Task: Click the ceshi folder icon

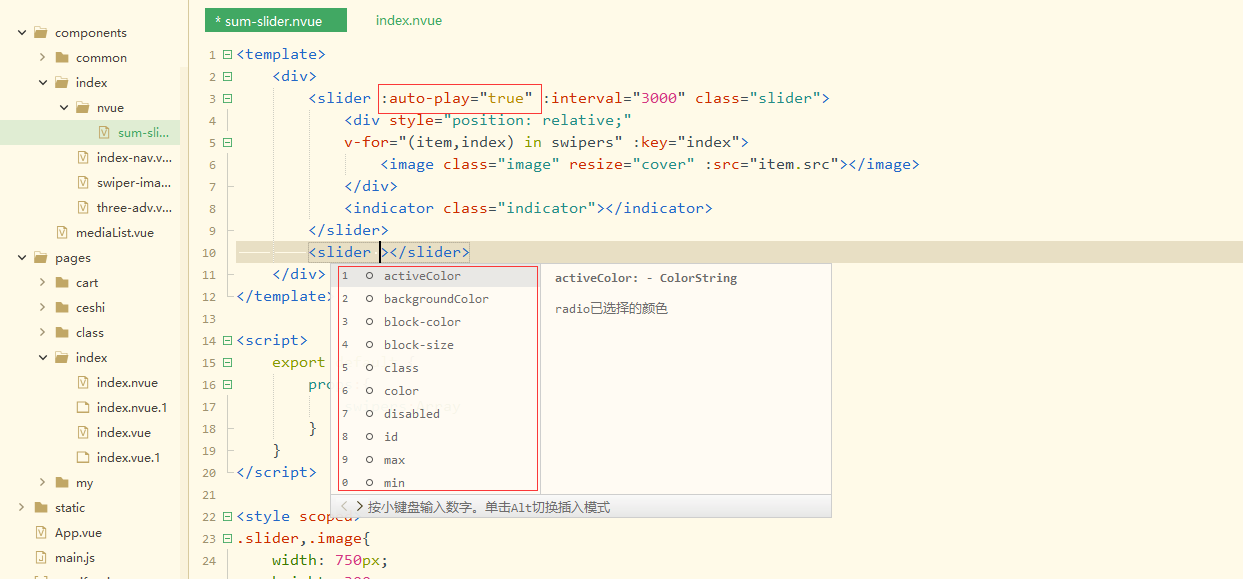Action: (62, 308)
